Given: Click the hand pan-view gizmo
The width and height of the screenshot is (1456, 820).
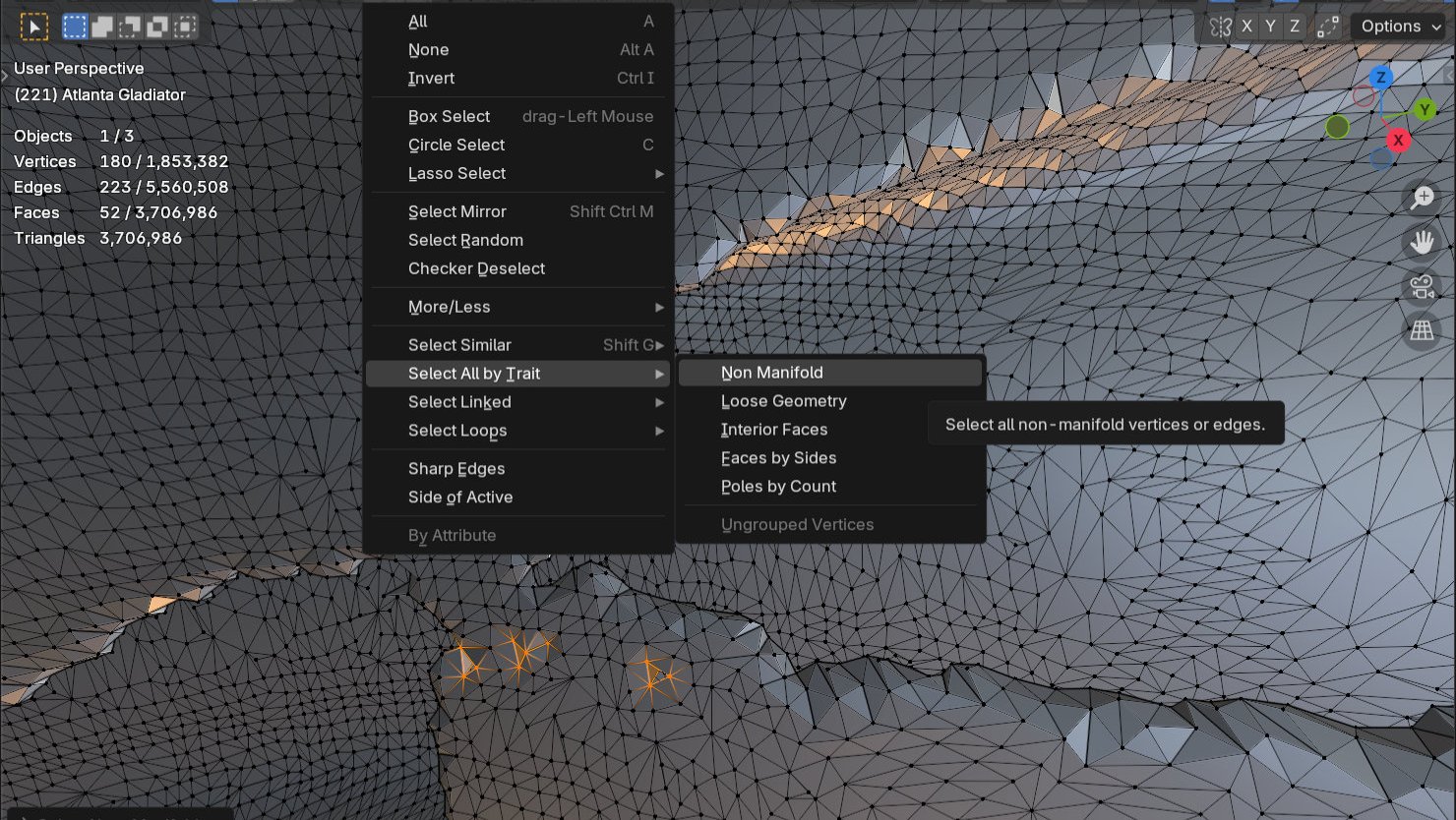Looking at the screenshot, I should 1422,241.
